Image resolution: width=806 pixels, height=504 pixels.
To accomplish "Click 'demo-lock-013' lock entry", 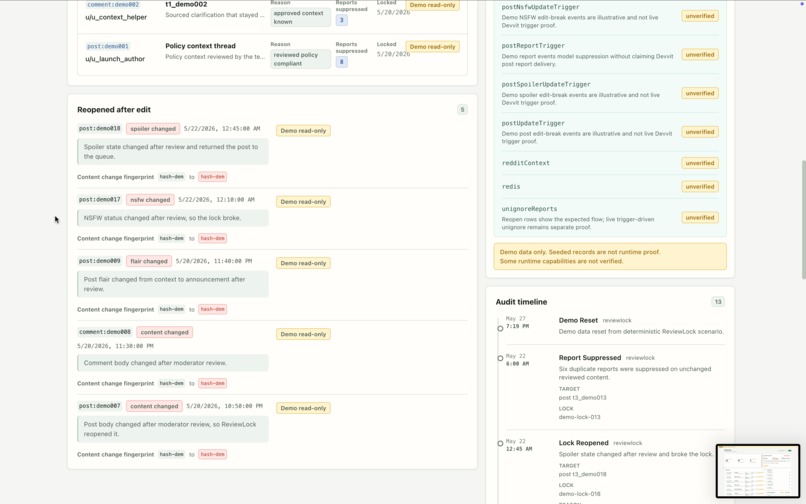I will pos(579,417).
